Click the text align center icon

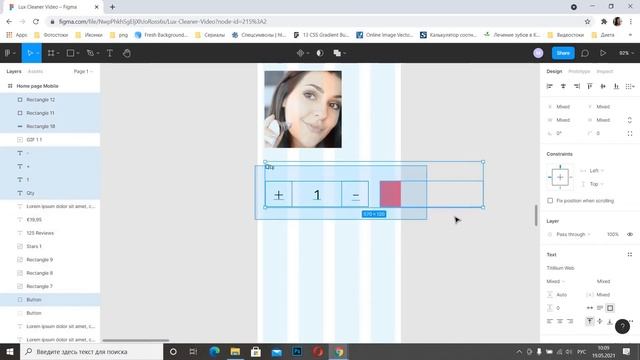point(560,322)
